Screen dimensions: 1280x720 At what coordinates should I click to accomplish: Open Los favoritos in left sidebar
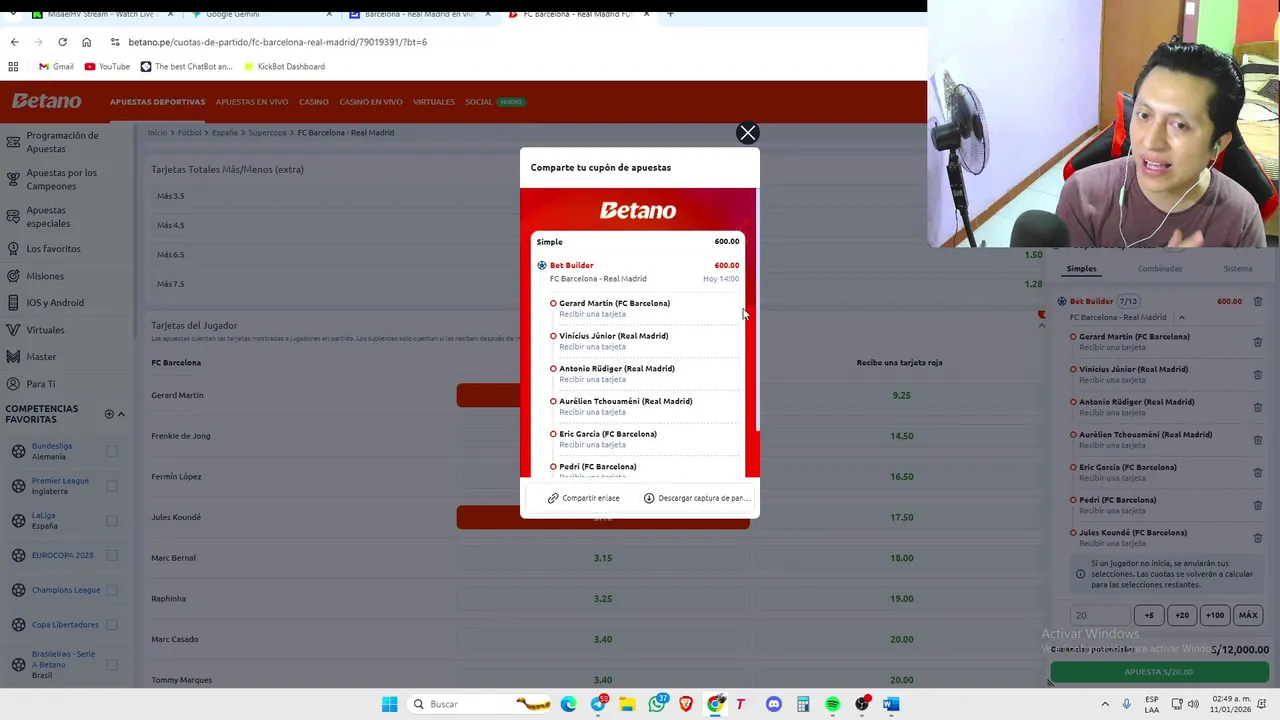53,248
